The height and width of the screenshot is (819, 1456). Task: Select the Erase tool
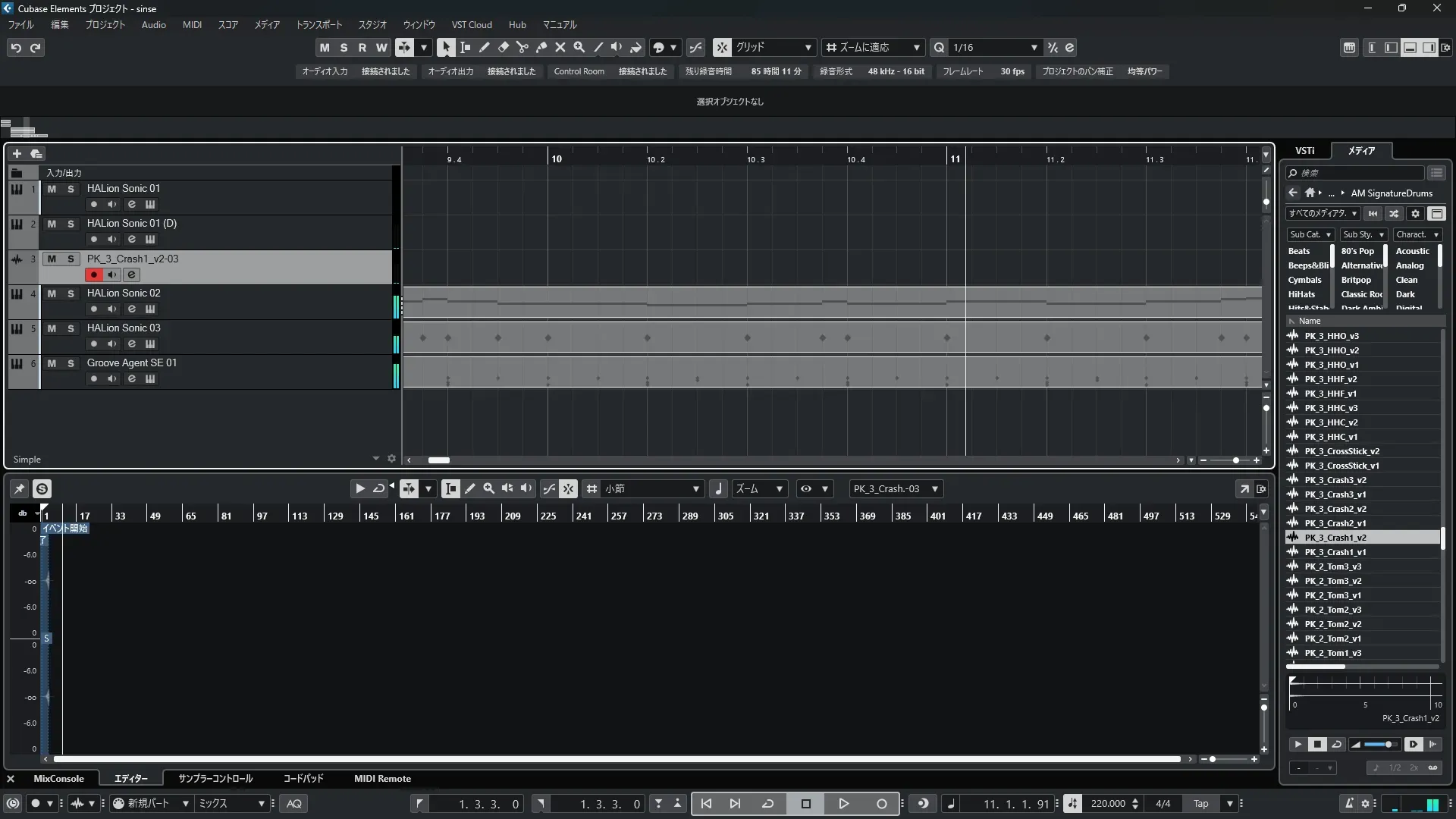pyautogui.click(x=503, y=47)
